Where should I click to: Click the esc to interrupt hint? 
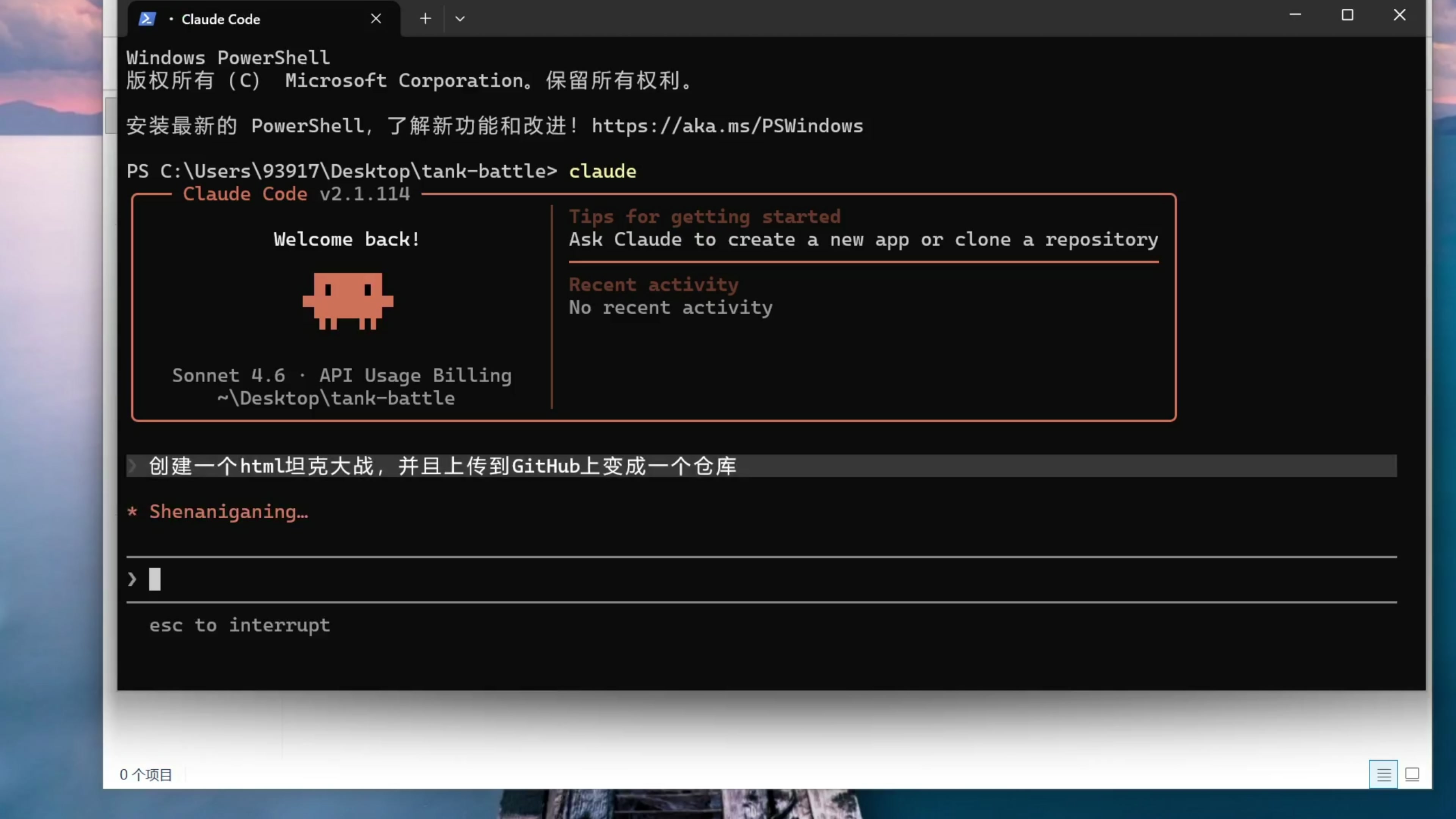240,625
